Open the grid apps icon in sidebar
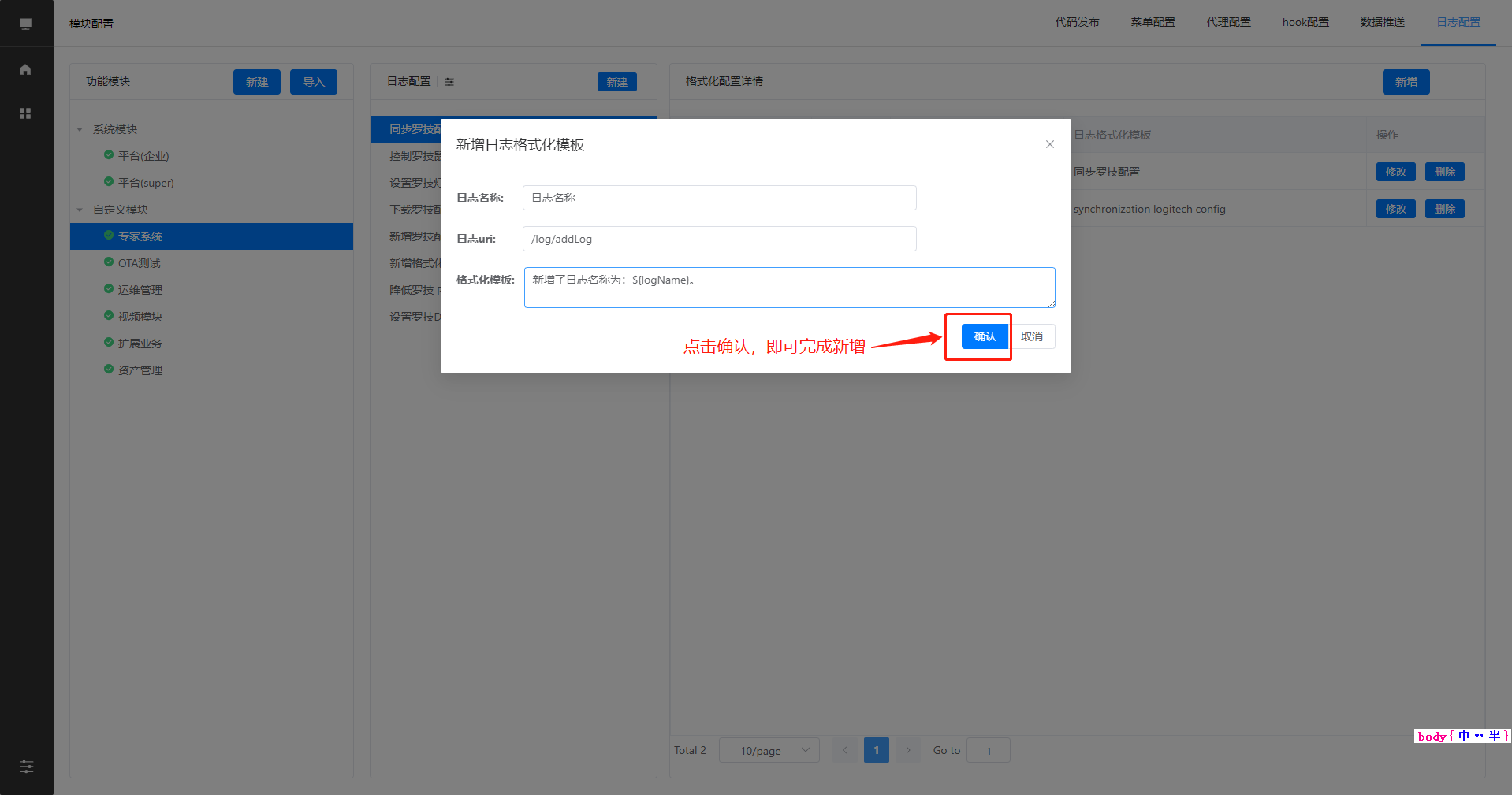Image resolution: width=1512 pixels, height=795 pixels. (x=25, y=113)
